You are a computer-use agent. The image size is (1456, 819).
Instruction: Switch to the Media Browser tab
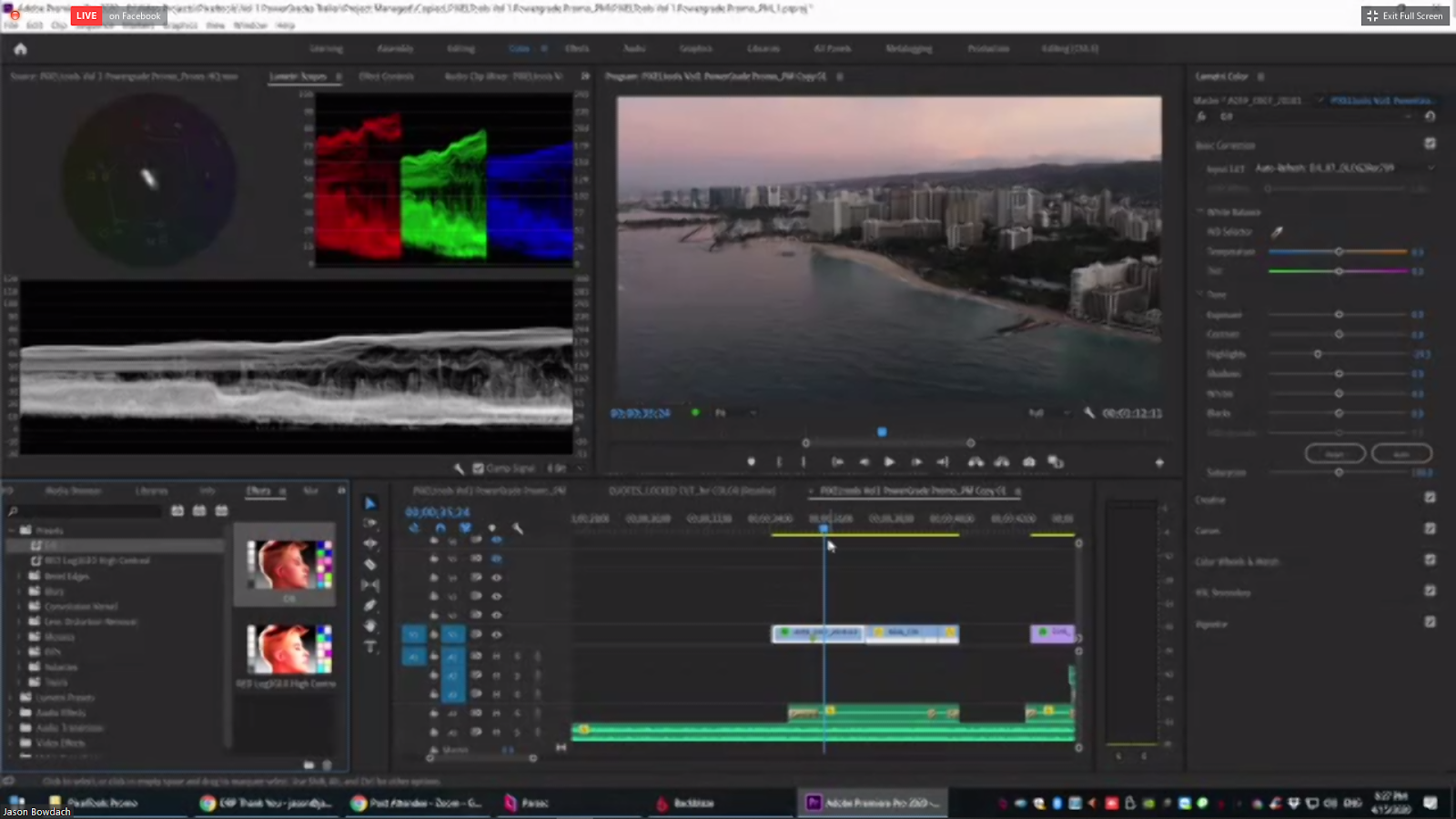(73, 490)
